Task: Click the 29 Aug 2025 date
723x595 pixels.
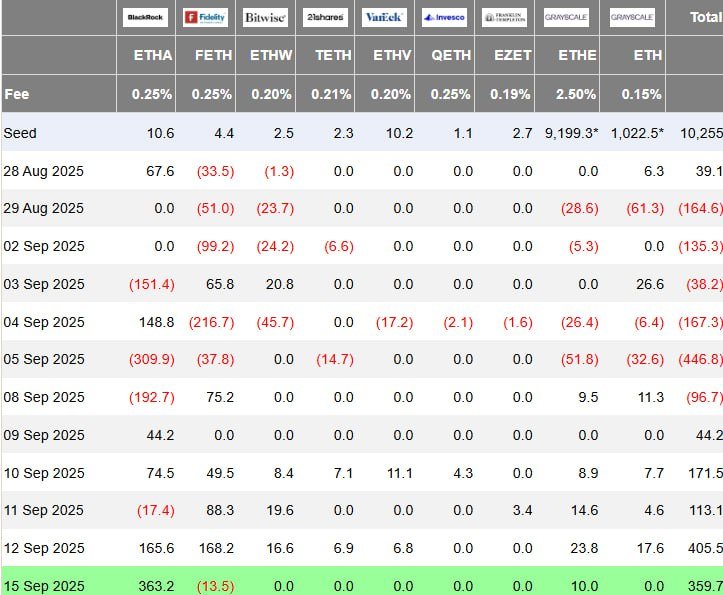Action: tap(44, 208)
